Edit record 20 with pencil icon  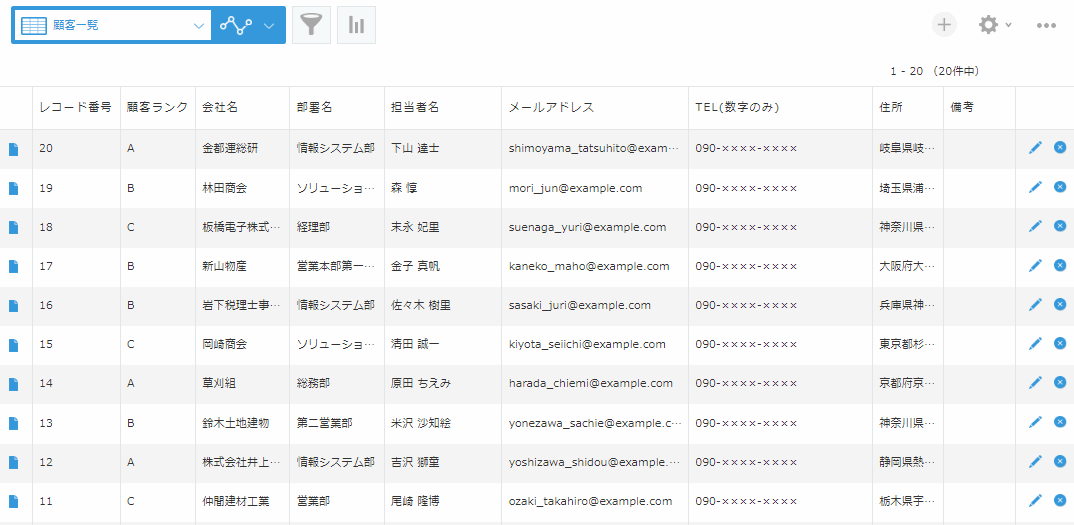coord(1035,148)
